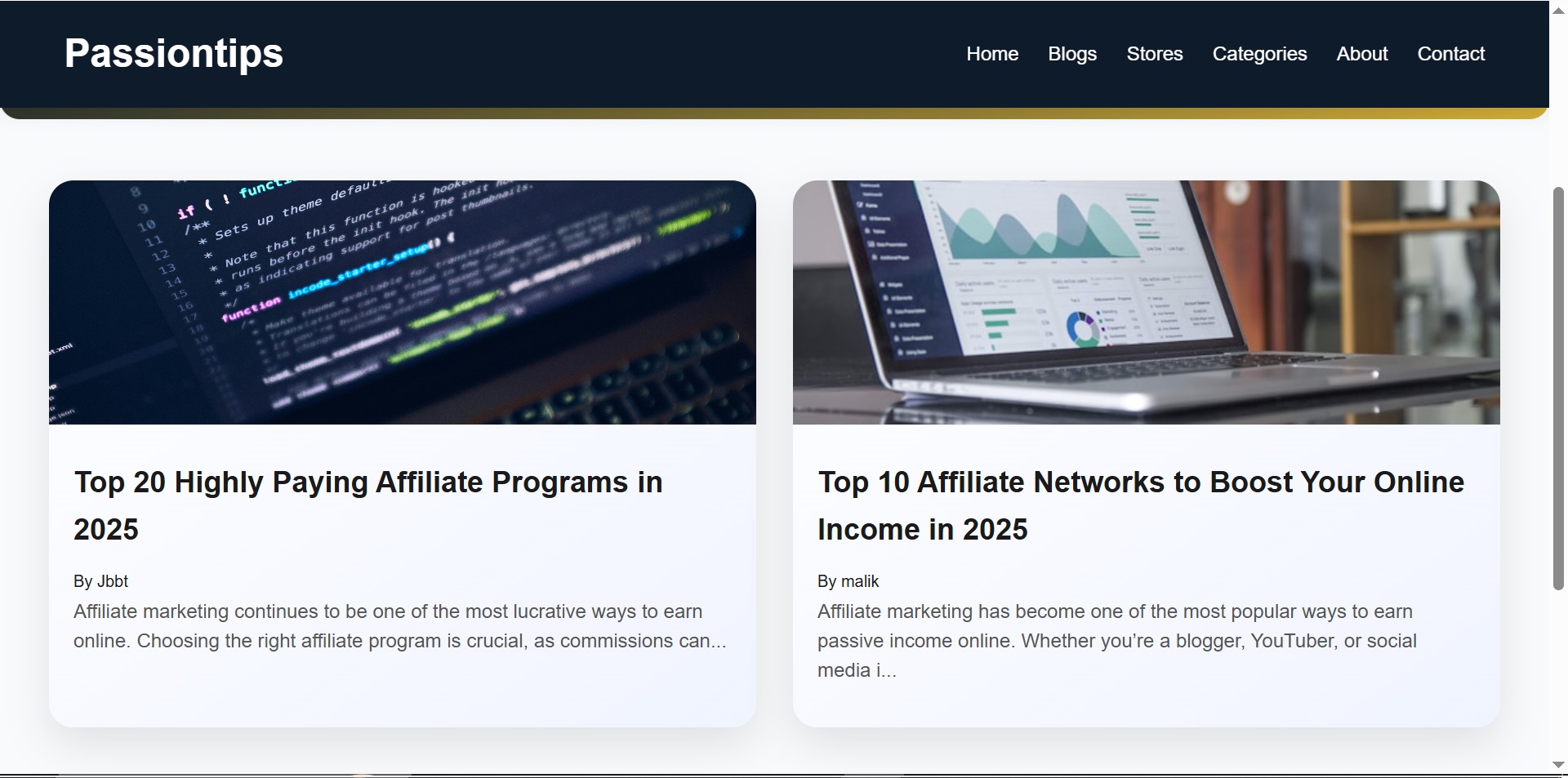Click the author line By malik
1568x778 pixels.
tap(849, 581)
